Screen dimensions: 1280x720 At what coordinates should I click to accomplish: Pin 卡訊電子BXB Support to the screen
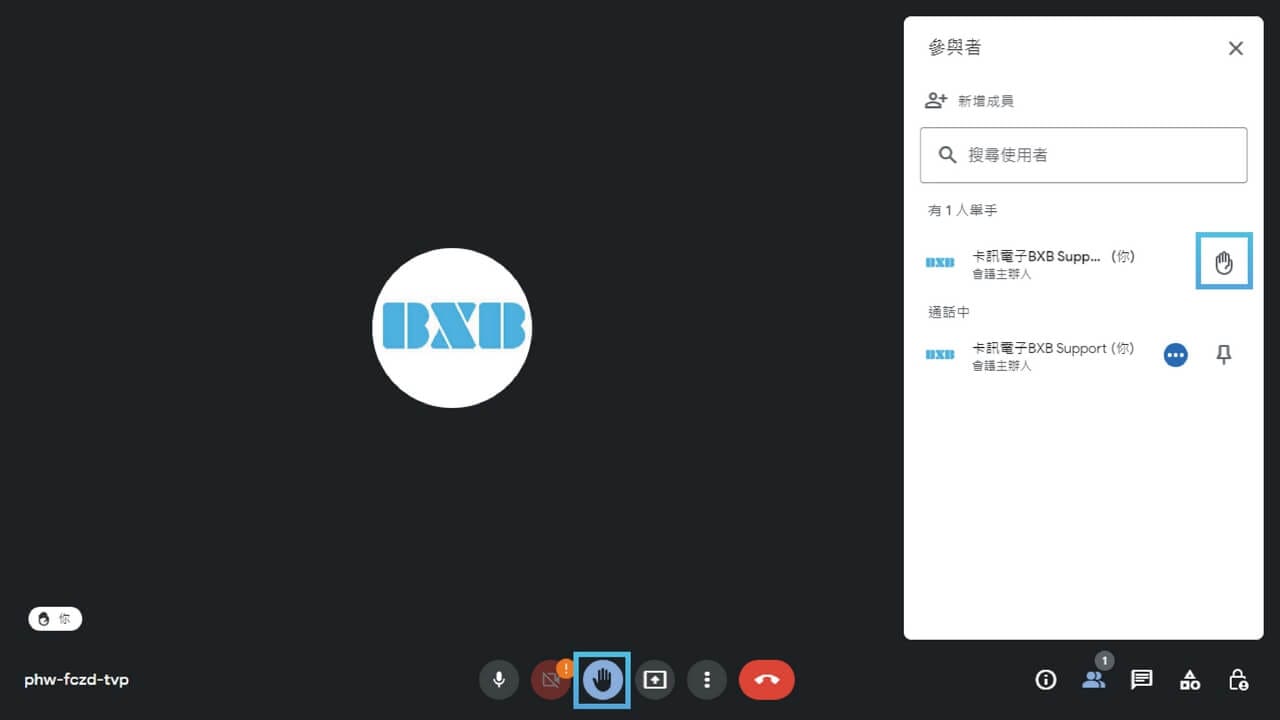1223,355
